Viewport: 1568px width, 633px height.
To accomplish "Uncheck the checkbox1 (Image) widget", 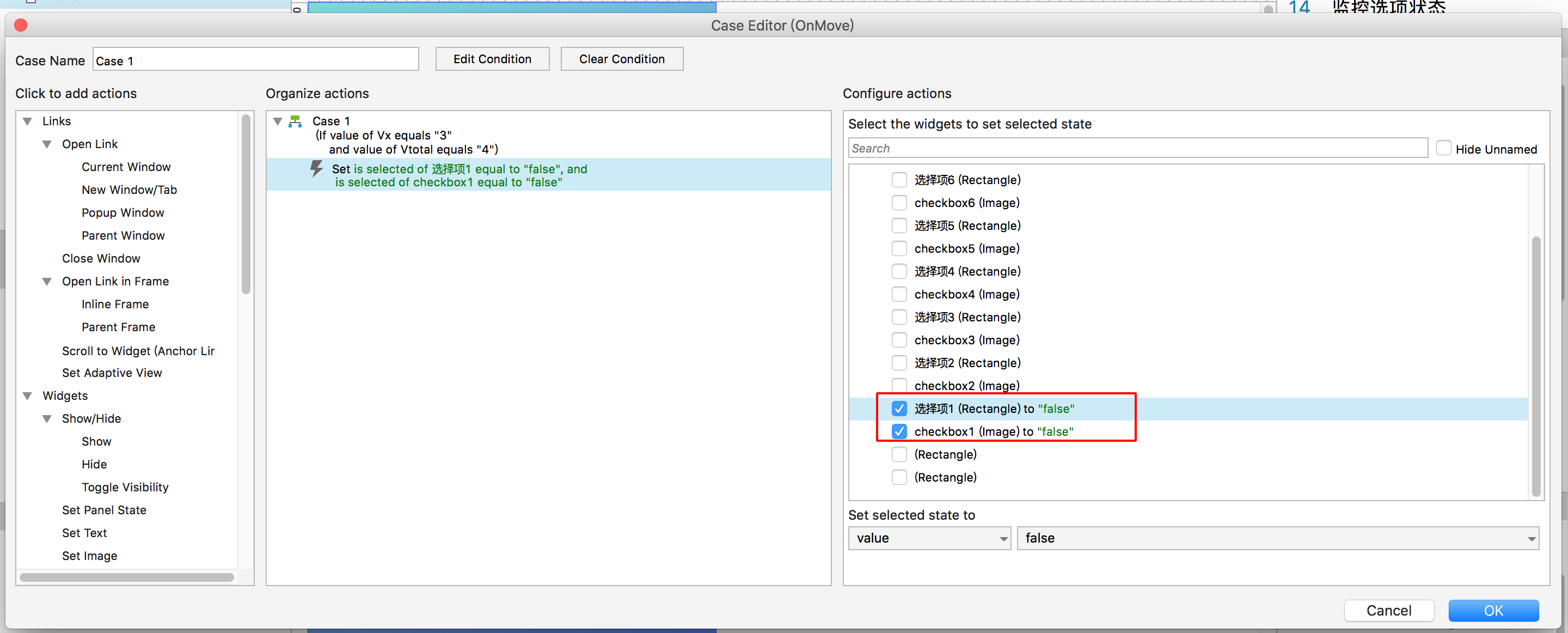I will [x=899, y=431].
